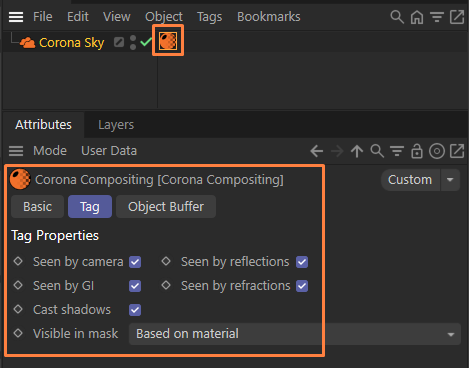Image resolution: width=469 pixels, height=368 pixels.
Task: Toggle Seen by refractions checkbox
Action: tap(302, 286)
